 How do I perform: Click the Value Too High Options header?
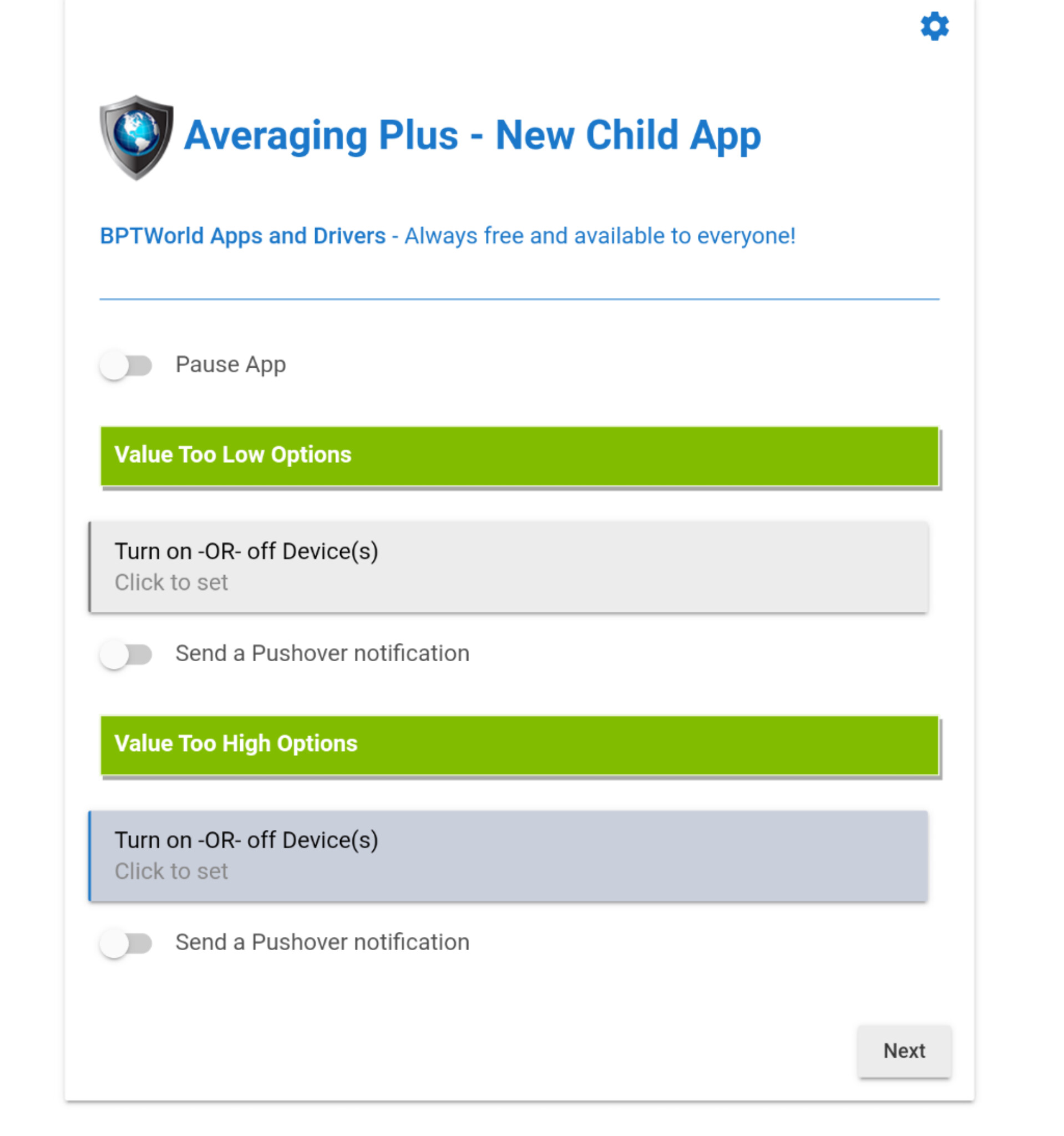519,744
